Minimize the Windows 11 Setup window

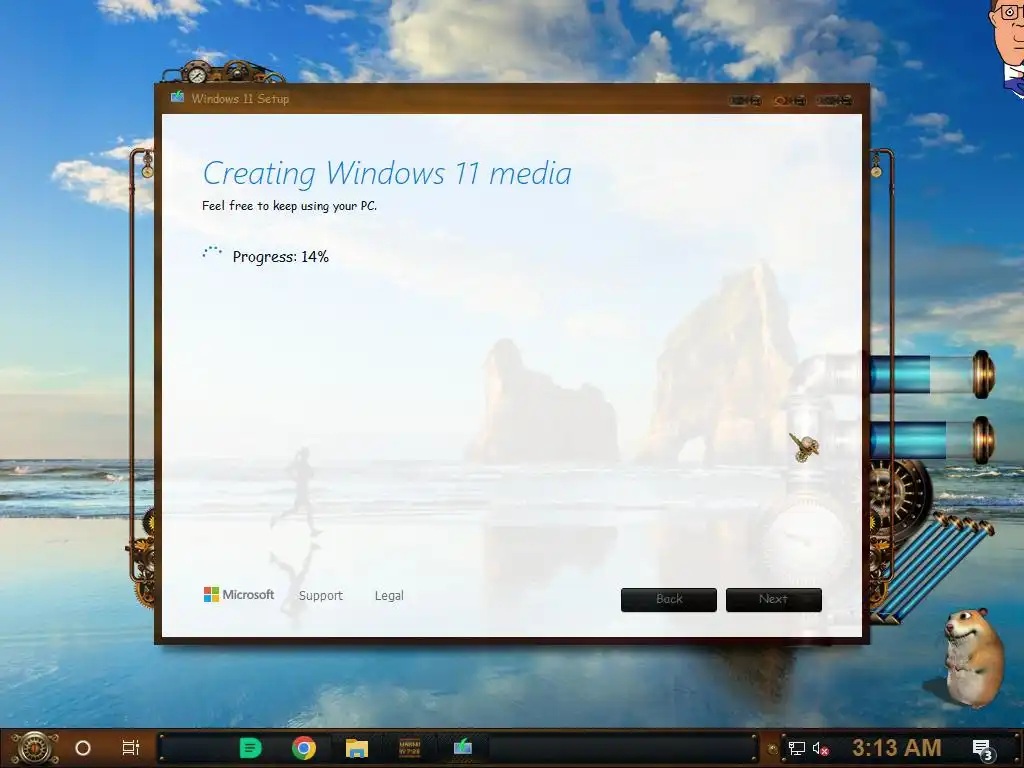pyautogui.click(x=745, y=101)
